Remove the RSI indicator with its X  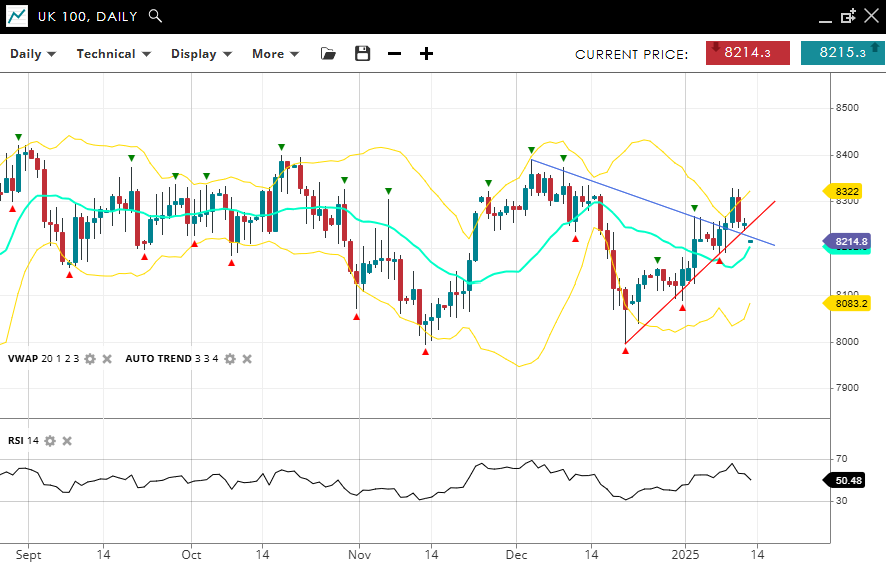(x=67, y=441)
